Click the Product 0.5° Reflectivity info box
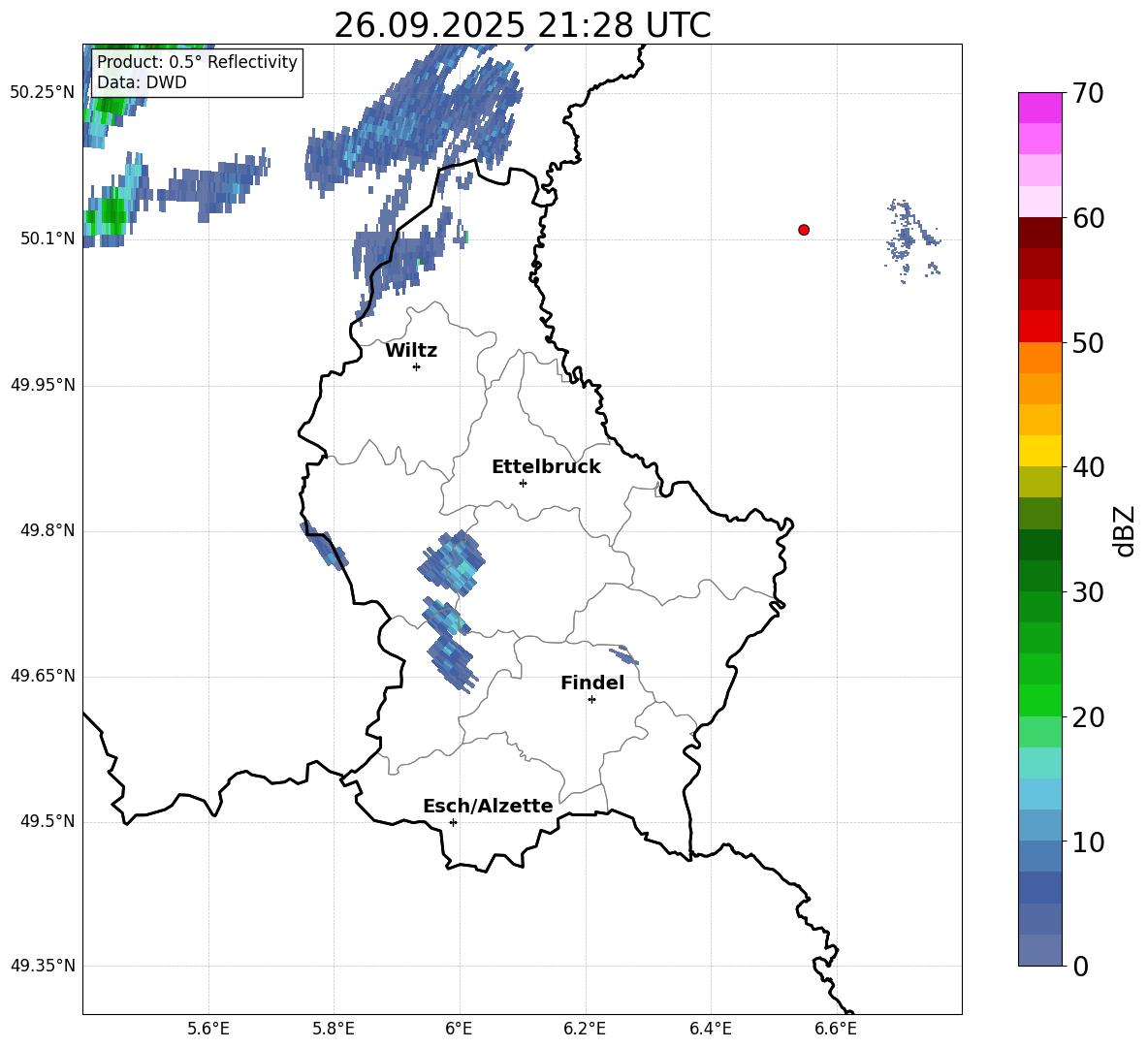Image resolution: width=1148 pixels, height=1048 pixels. tap(197, 73)
